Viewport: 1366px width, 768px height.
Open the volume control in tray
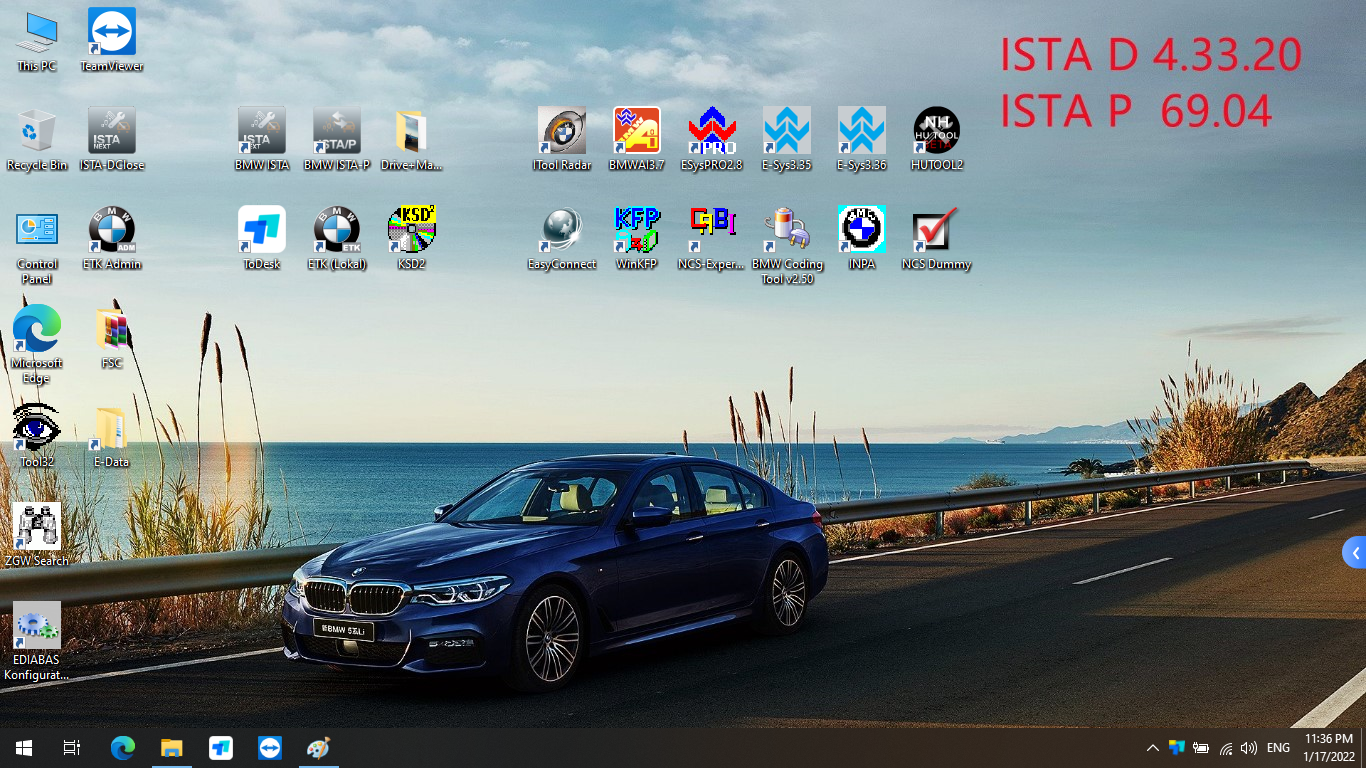click(1249, 748)
